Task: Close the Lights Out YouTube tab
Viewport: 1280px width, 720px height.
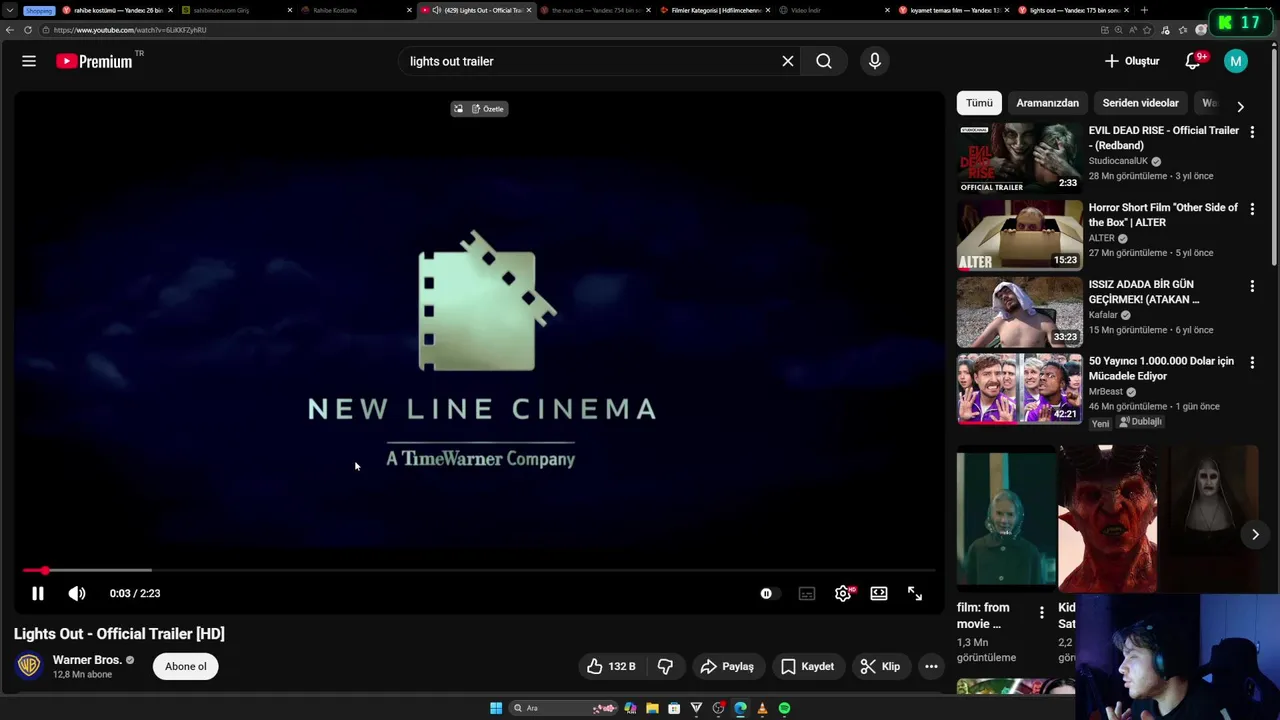Action: click(528, 10)
